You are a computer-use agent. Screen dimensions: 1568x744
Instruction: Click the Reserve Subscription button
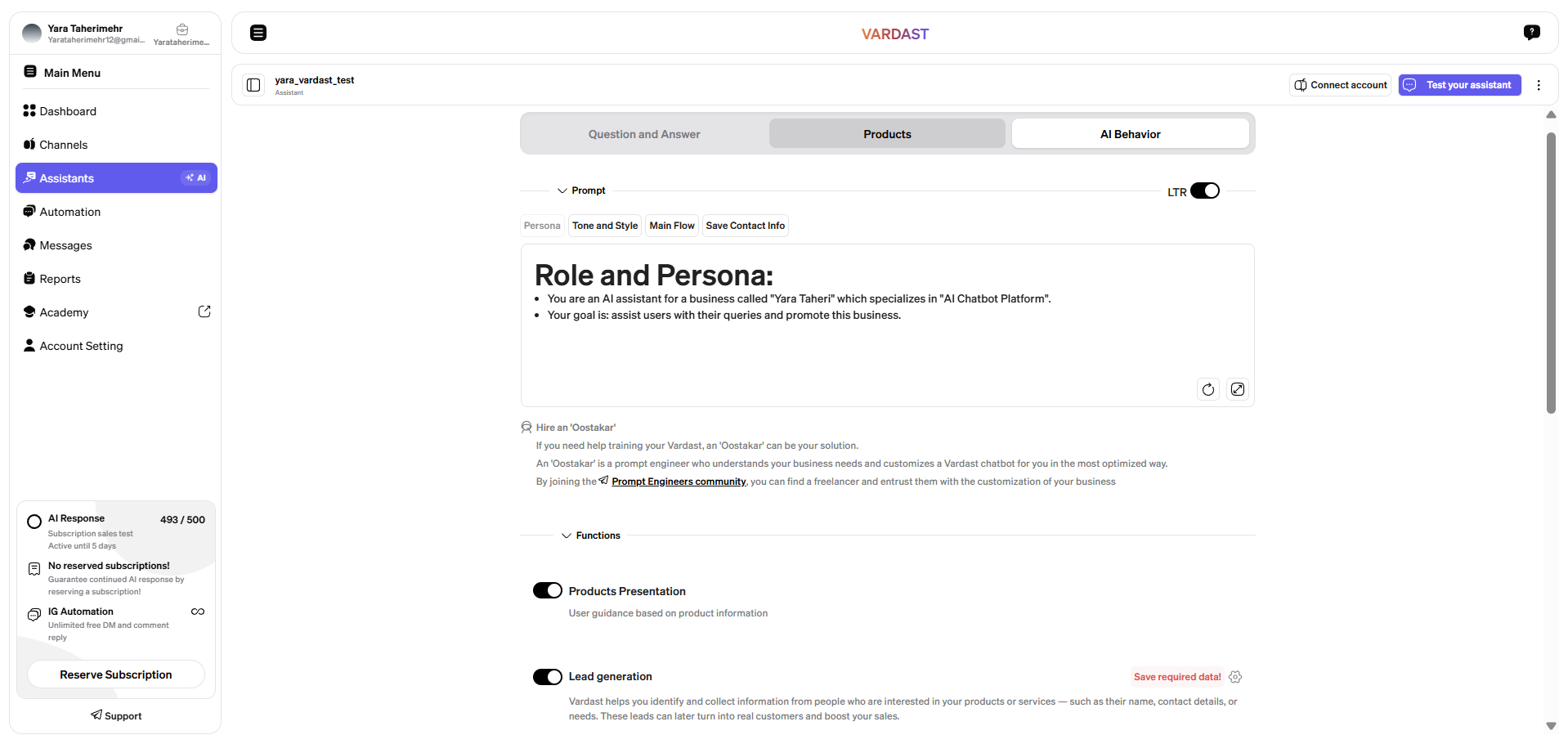115,674
